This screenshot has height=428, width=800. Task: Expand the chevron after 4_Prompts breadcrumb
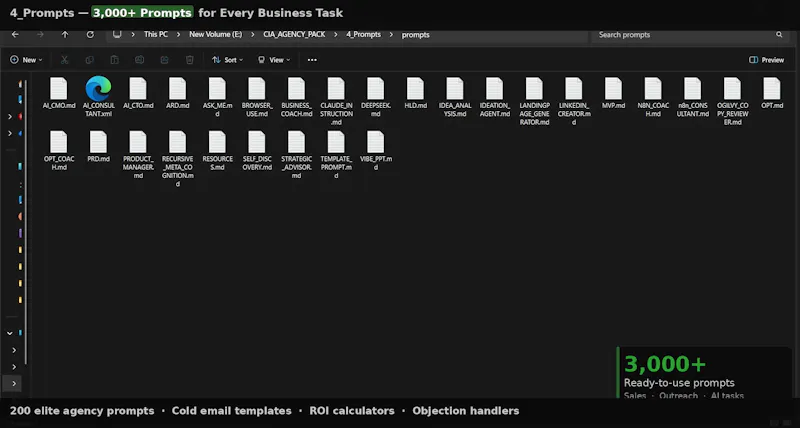tap(391, 35)
